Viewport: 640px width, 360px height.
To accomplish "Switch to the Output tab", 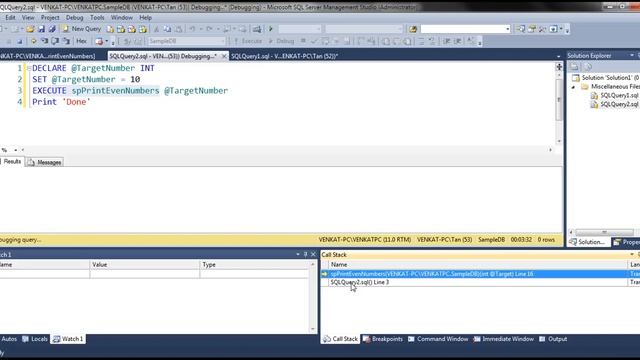I will tap(553, 339).
